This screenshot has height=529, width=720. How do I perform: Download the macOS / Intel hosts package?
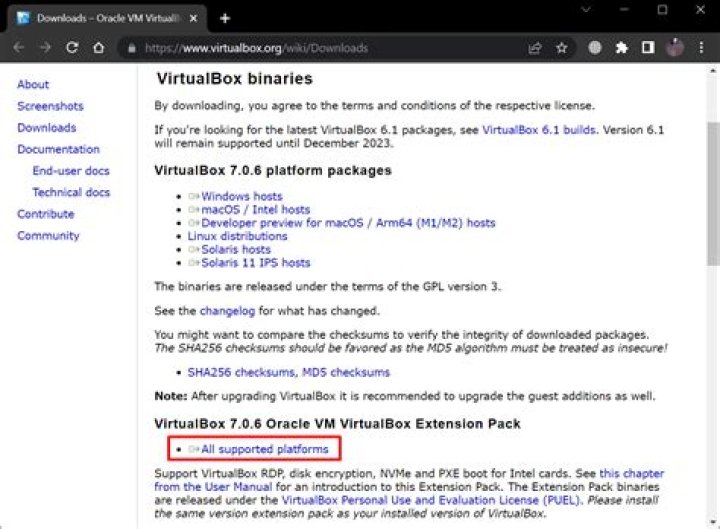tap(255, 210)
